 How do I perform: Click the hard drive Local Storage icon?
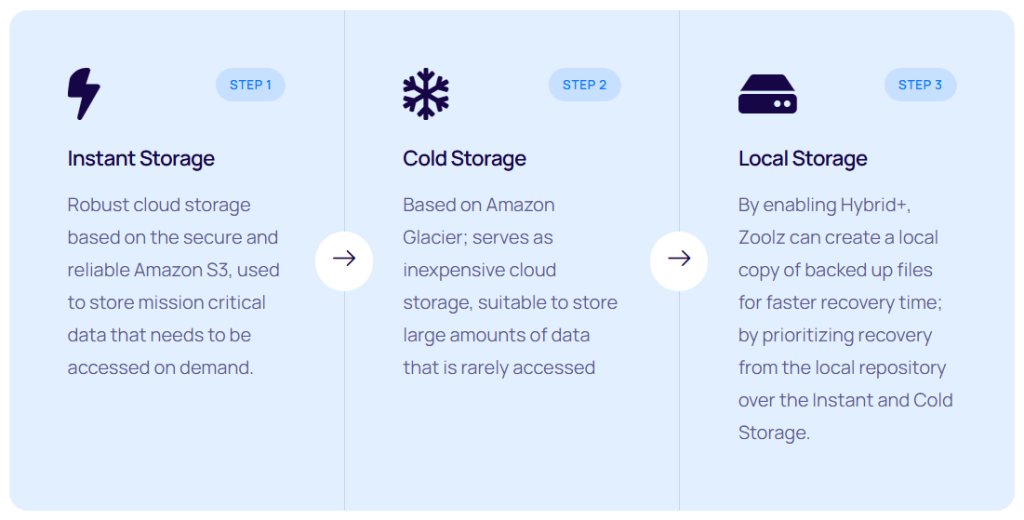767,94
